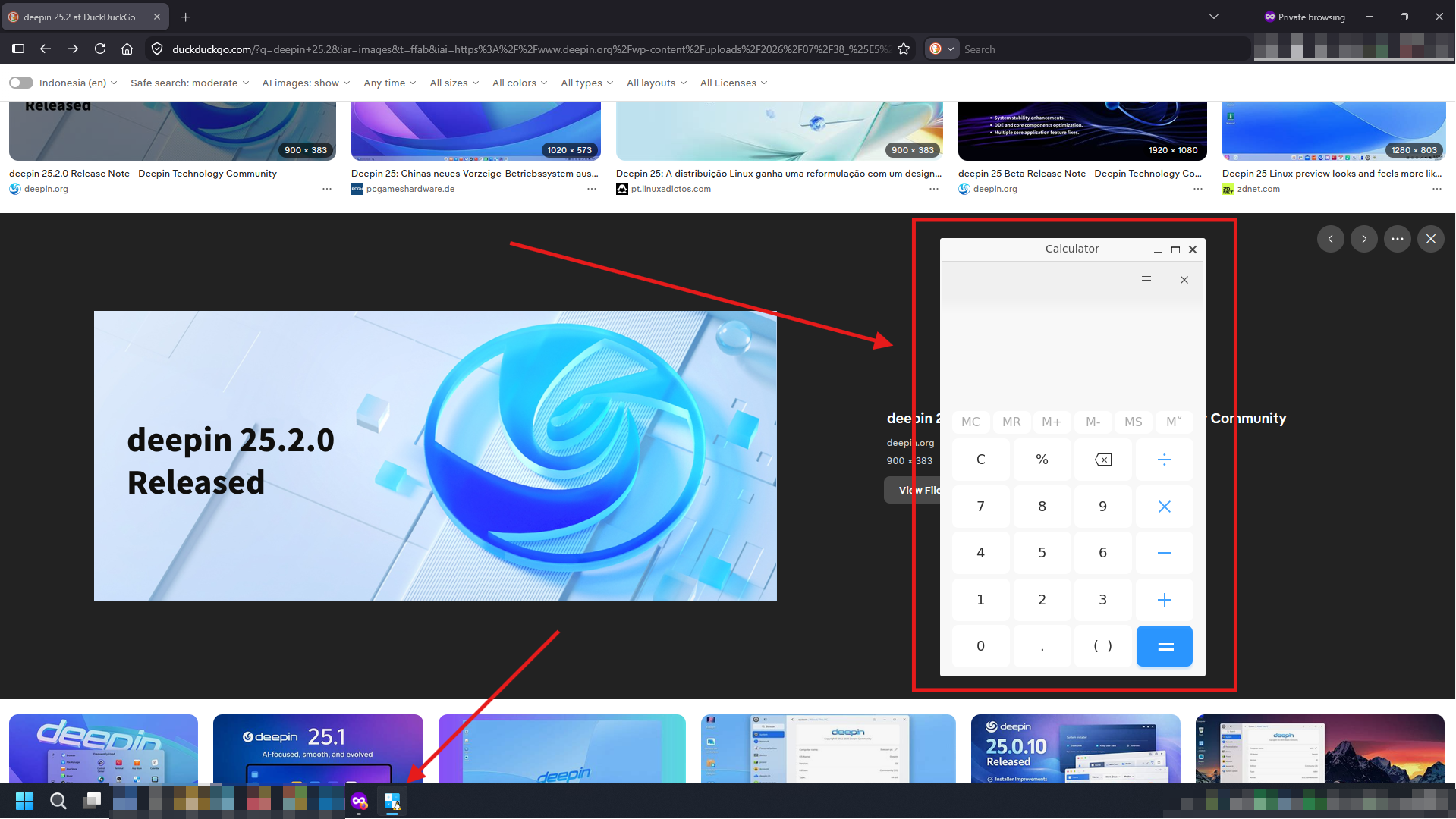The image size is (1456, 819).
Task: Open options for pcgameshardware.de result
Action: tap(592, 189)
